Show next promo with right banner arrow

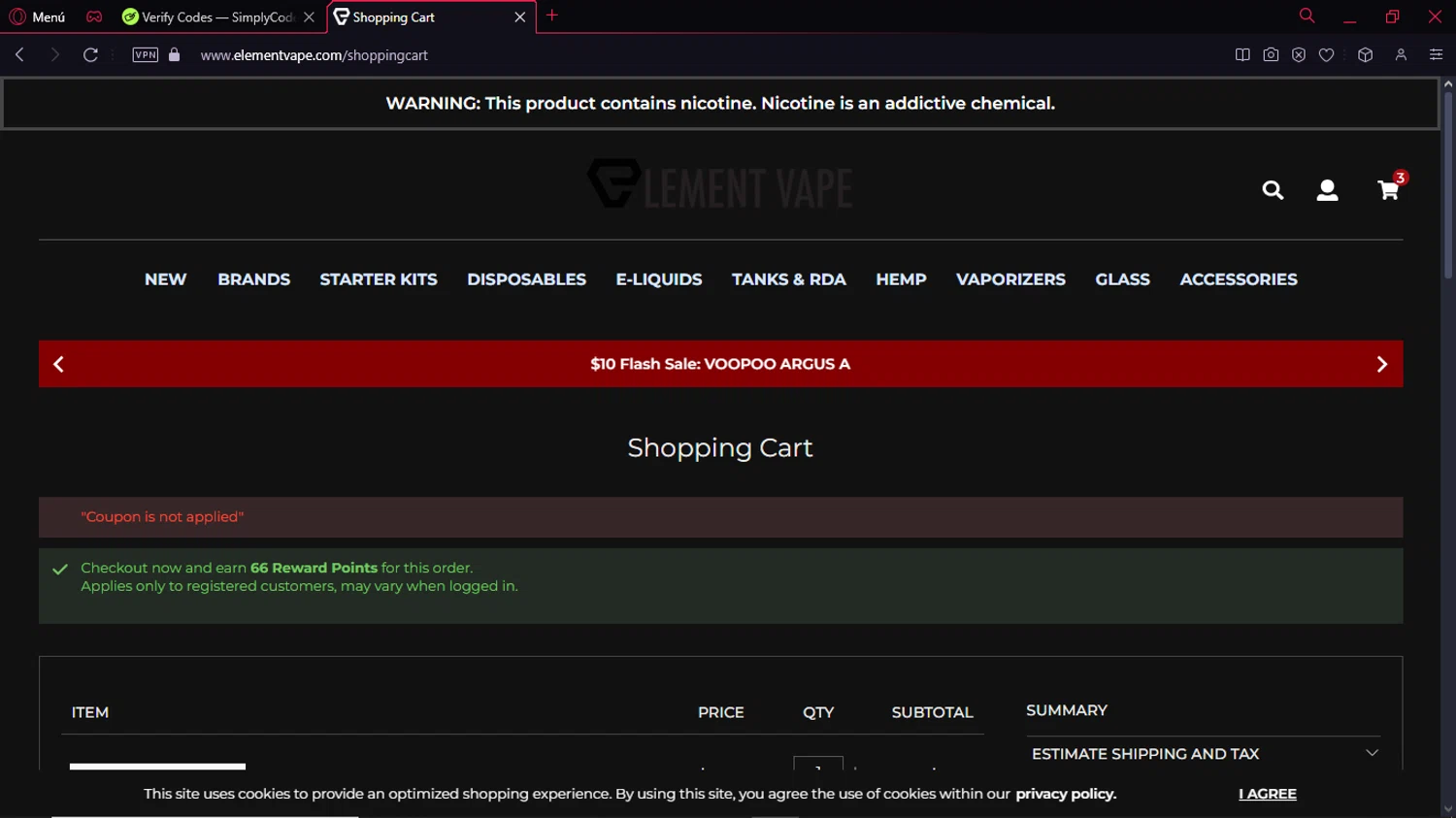pos(1382,364)
